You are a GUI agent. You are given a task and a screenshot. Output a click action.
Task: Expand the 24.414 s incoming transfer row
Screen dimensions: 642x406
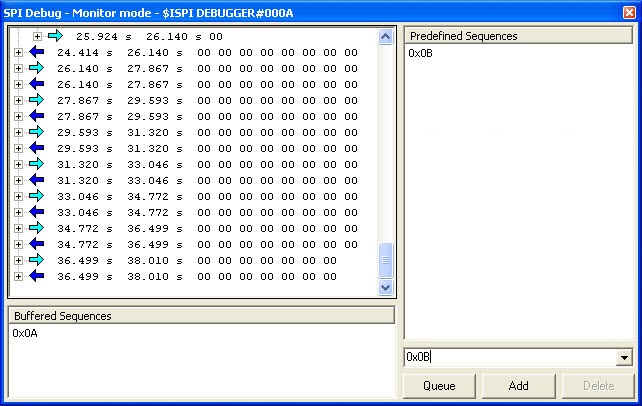pyautogui.click(x=18, y=52)
